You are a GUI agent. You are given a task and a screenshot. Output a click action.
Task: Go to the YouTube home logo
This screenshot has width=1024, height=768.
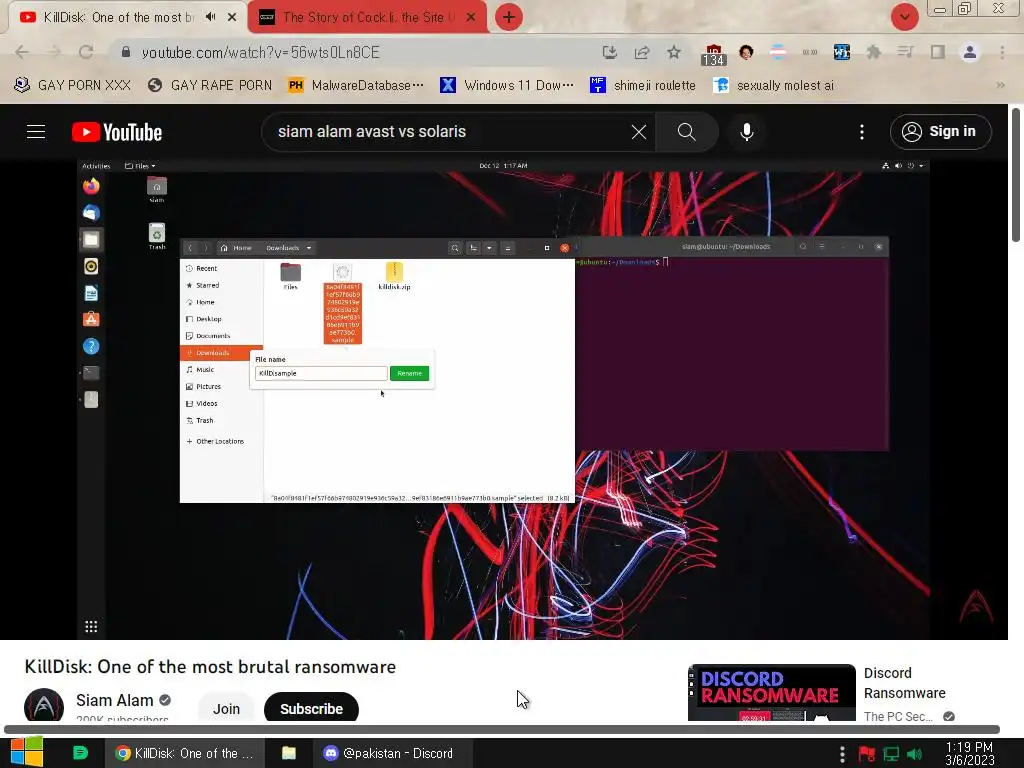(x=117, y=132)
